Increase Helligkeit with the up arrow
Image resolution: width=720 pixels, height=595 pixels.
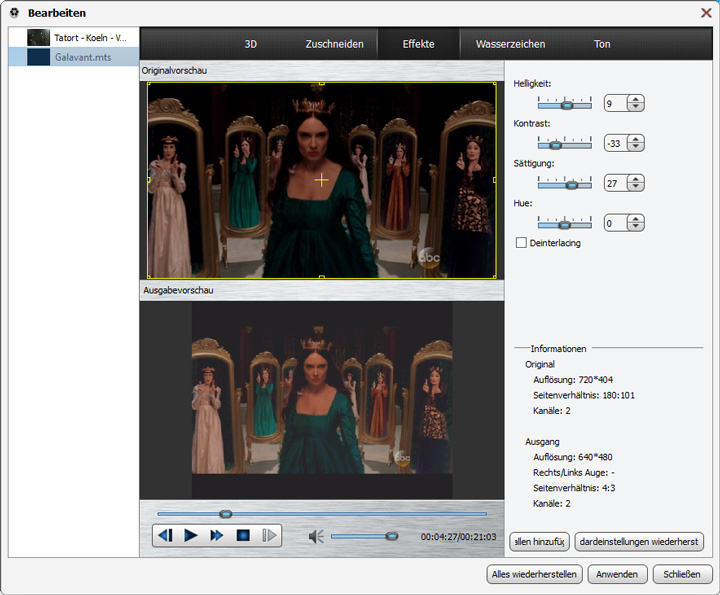coord(636,99)
